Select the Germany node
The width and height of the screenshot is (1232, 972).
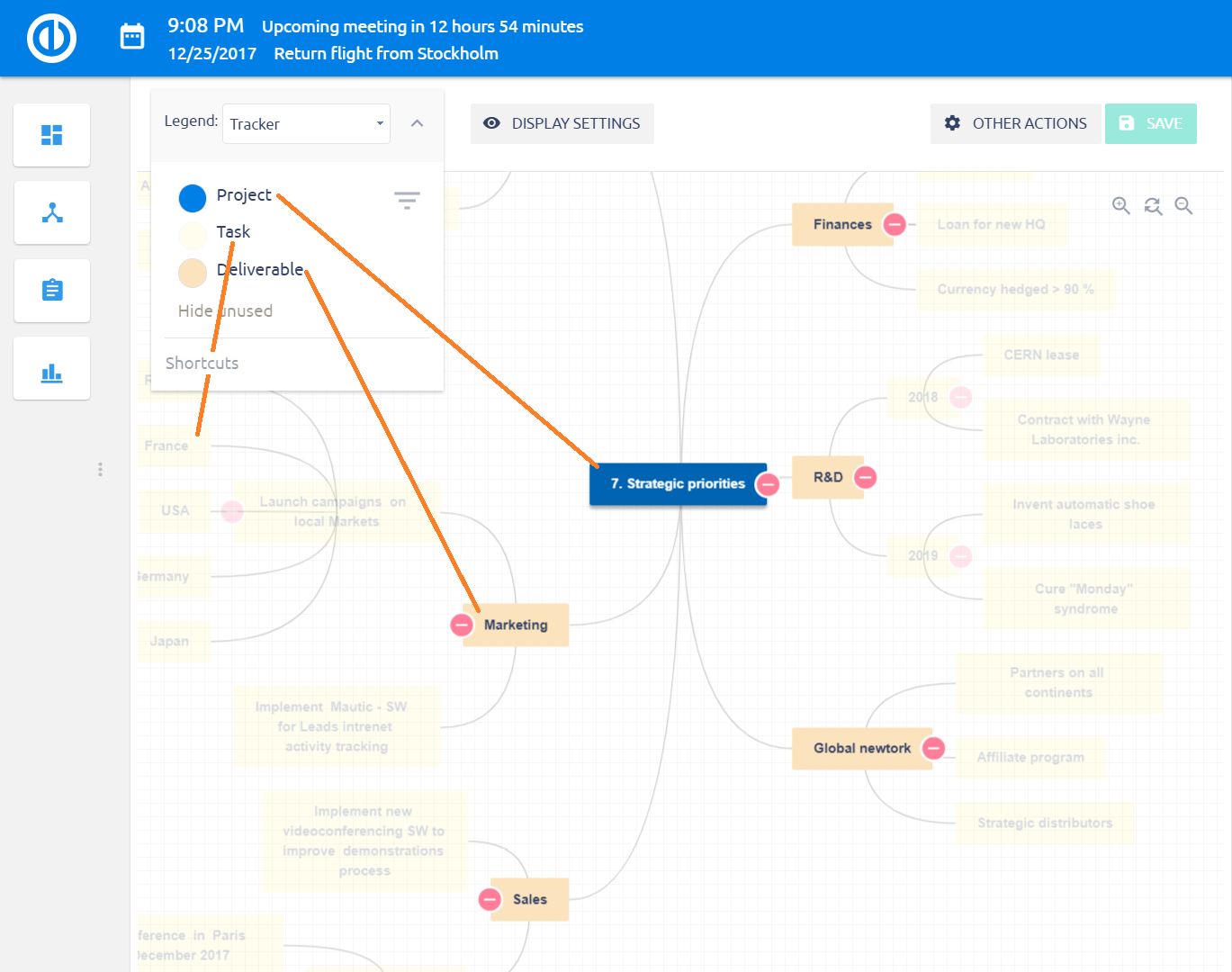tap(174, 576)
